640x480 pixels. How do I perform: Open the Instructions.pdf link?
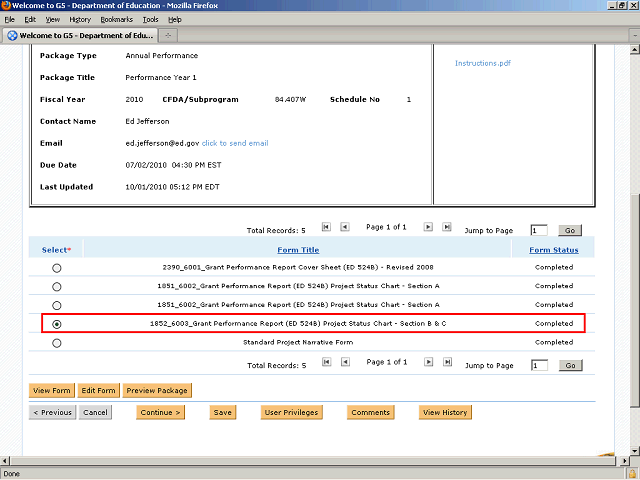(483, 63)
